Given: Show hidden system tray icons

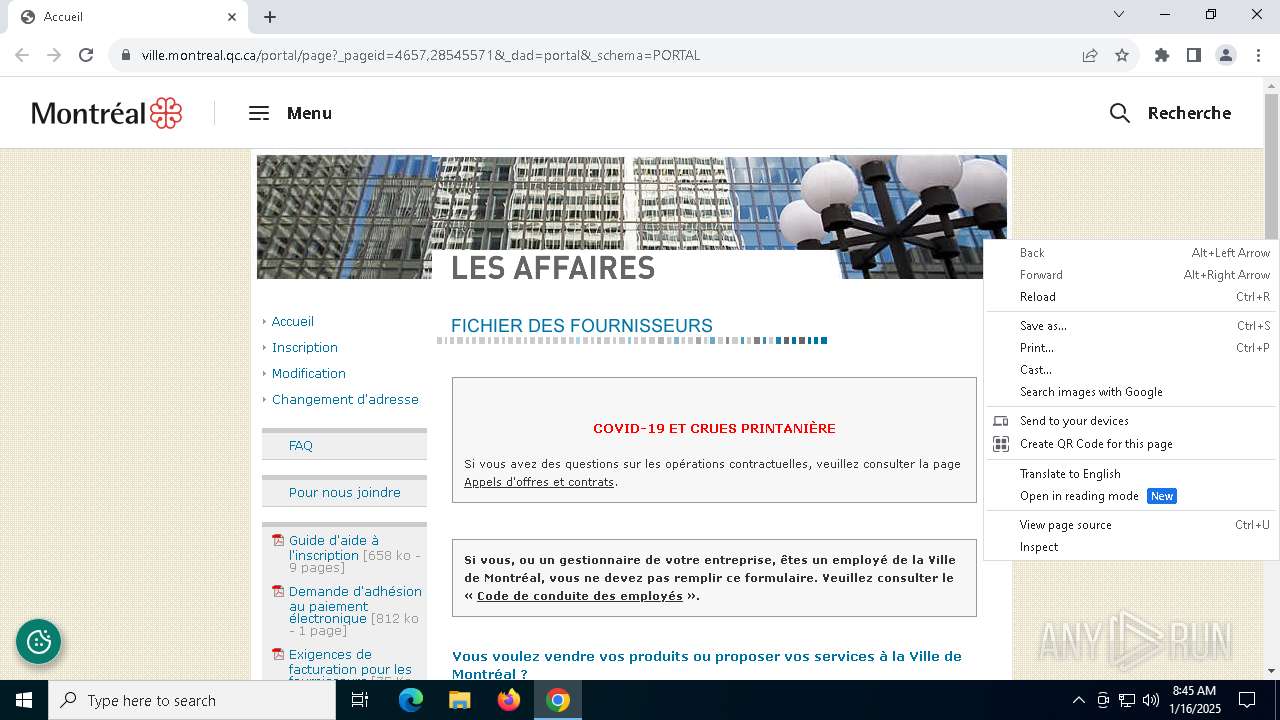Looking at the screenshot, I should [x=1078, y=700].
